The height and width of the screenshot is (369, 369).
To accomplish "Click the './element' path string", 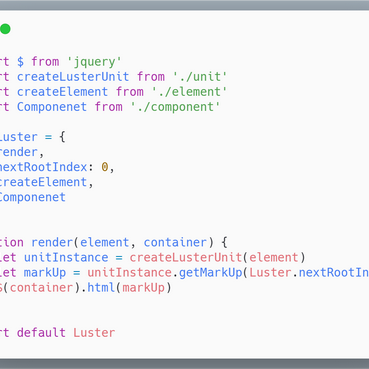I will coord(189,92).
